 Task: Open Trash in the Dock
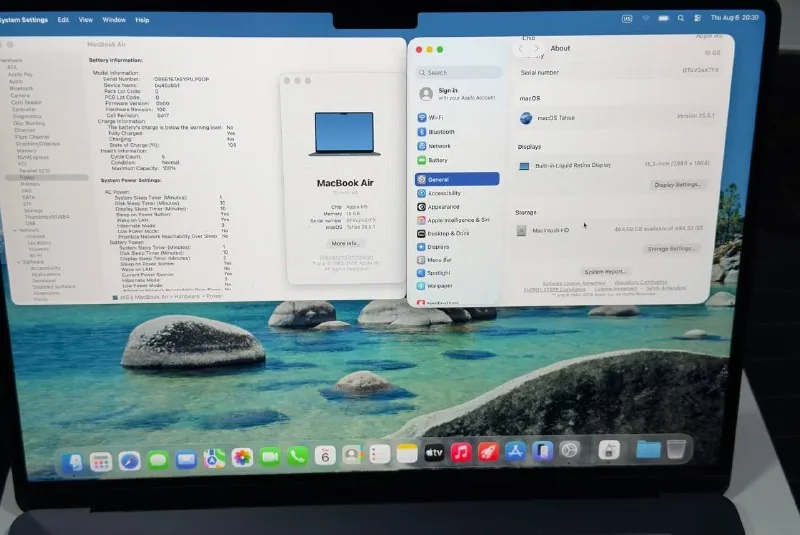pyautogui.click(x=676, y=449)
